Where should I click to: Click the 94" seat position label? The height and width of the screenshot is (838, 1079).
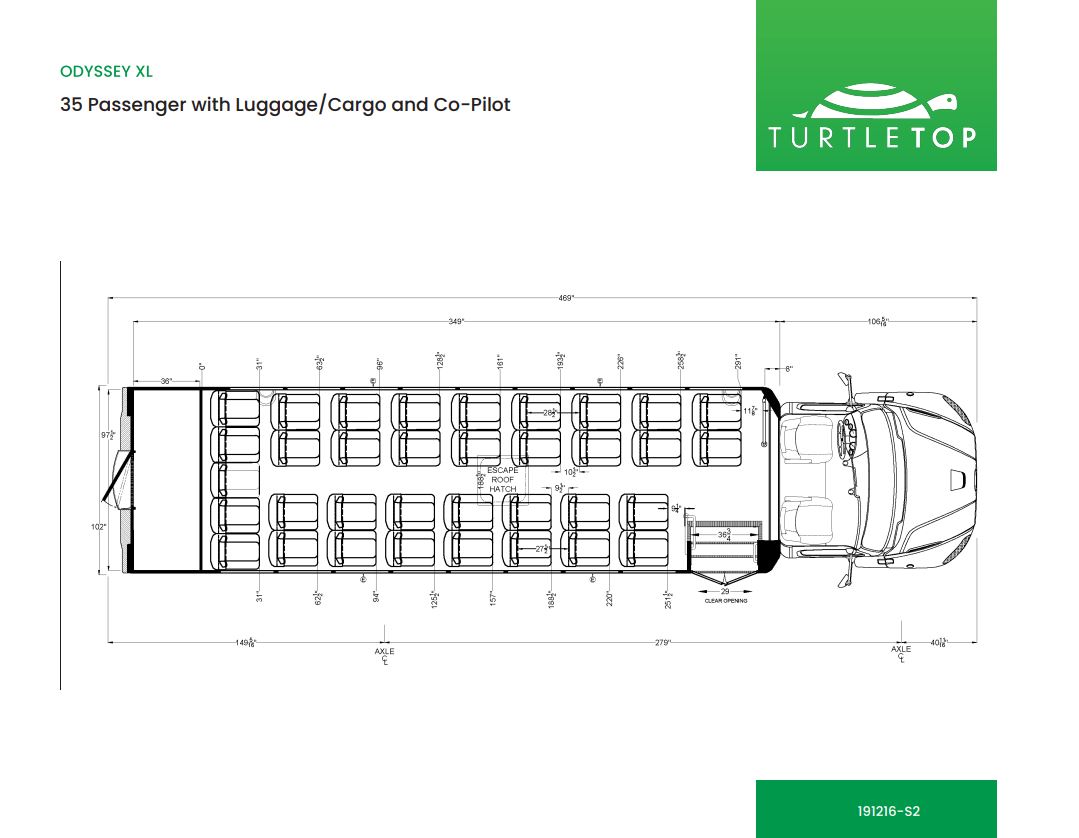[376, 596]
